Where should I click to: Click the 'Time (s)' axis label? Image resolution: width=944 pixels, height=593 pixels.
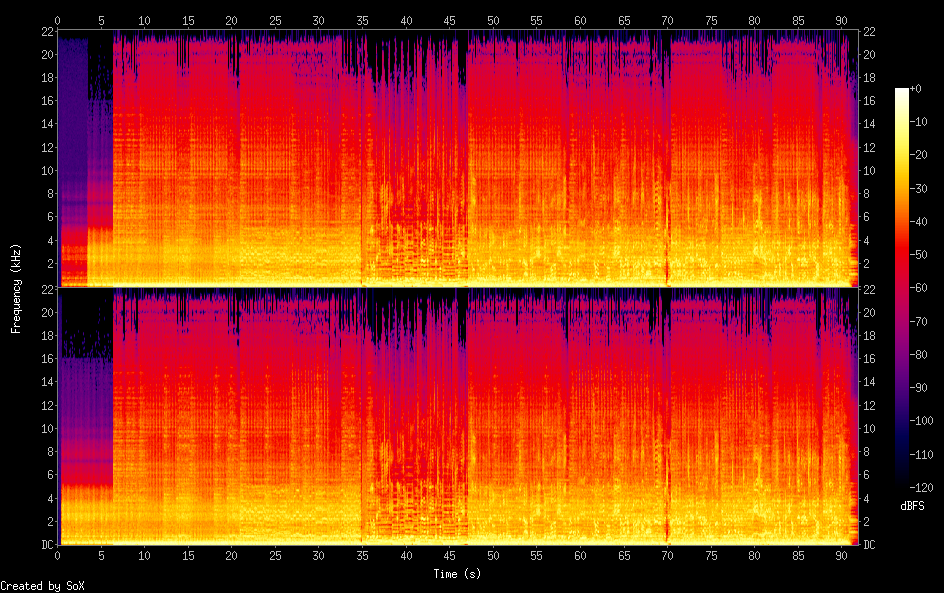click(x=458, y=574)
